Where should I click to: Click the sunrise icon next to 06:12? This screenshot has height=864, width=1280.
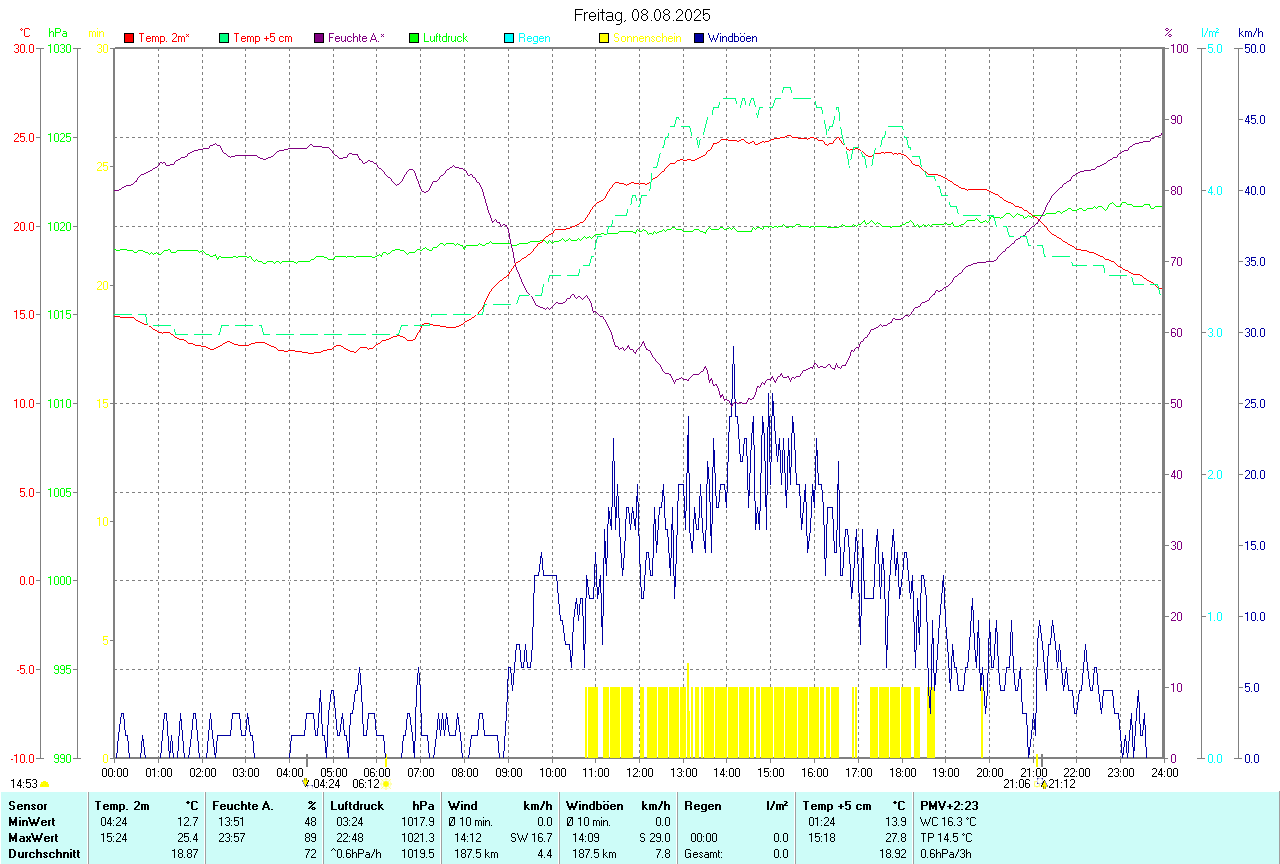point(387,785)
